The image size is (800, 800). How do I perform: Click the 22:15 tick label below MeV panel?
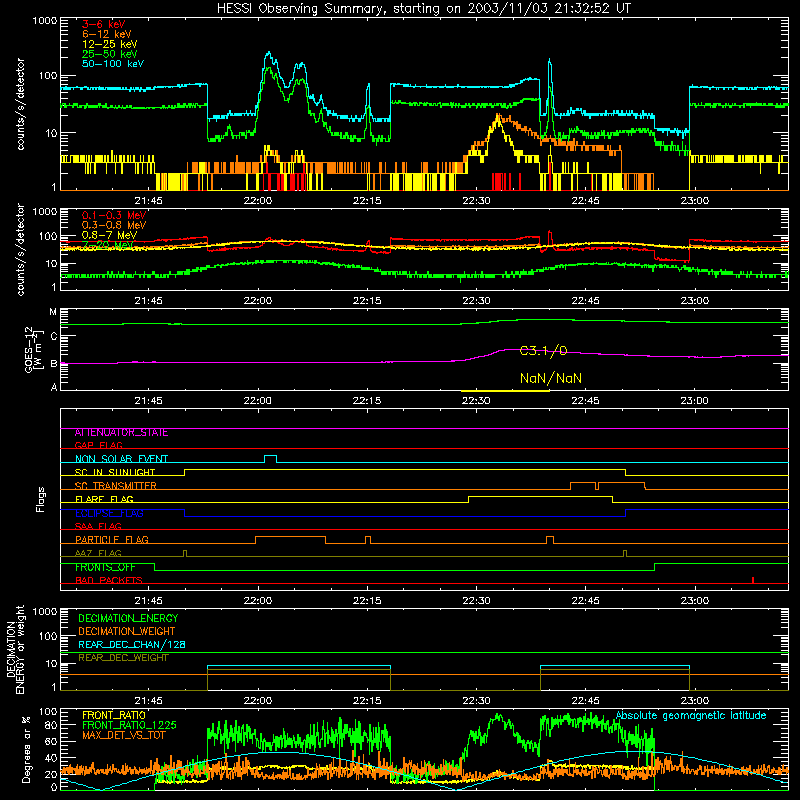point(367,301)
